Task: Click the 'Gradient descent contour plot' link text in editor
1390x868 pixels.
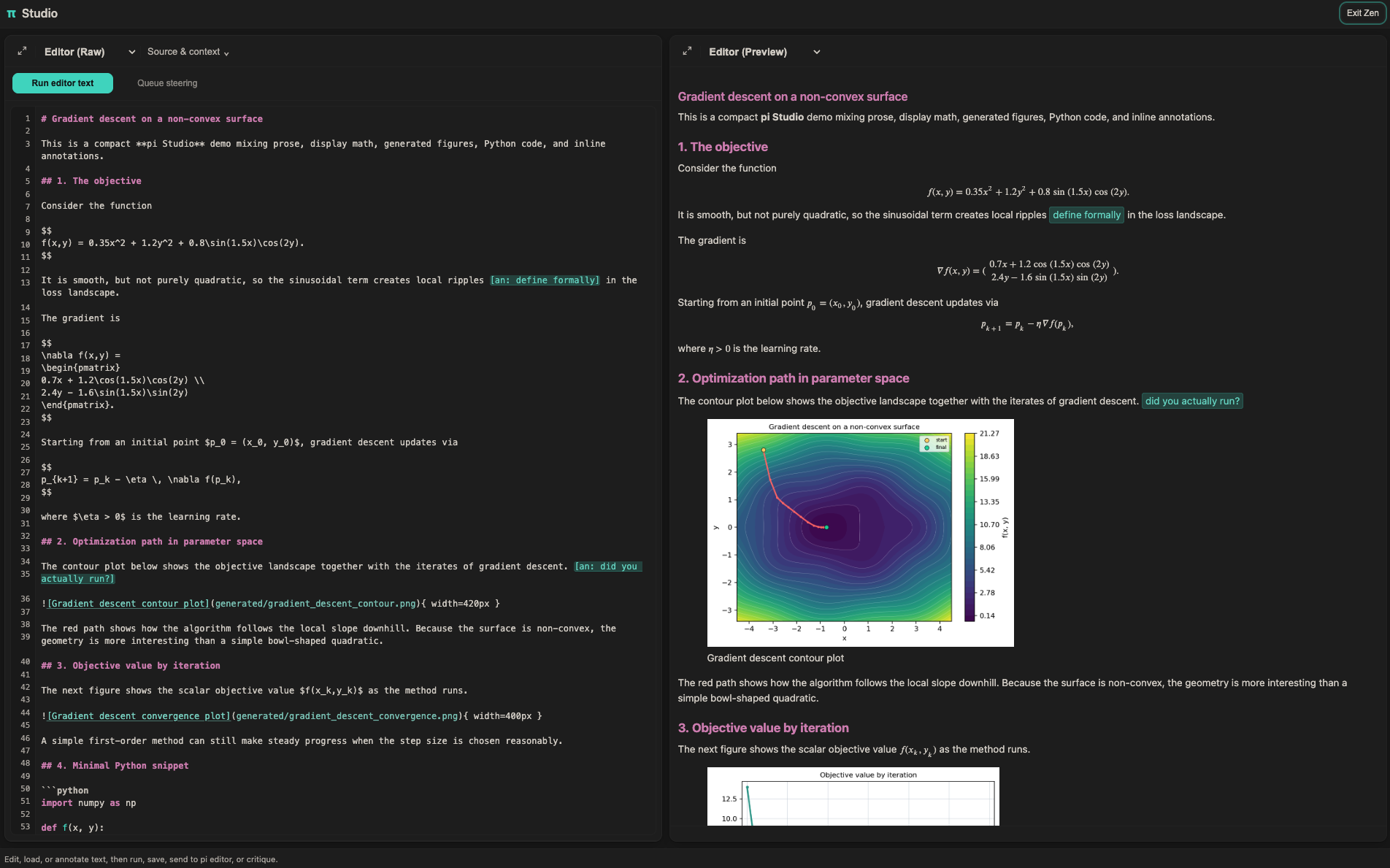Action: click(128, 604)
